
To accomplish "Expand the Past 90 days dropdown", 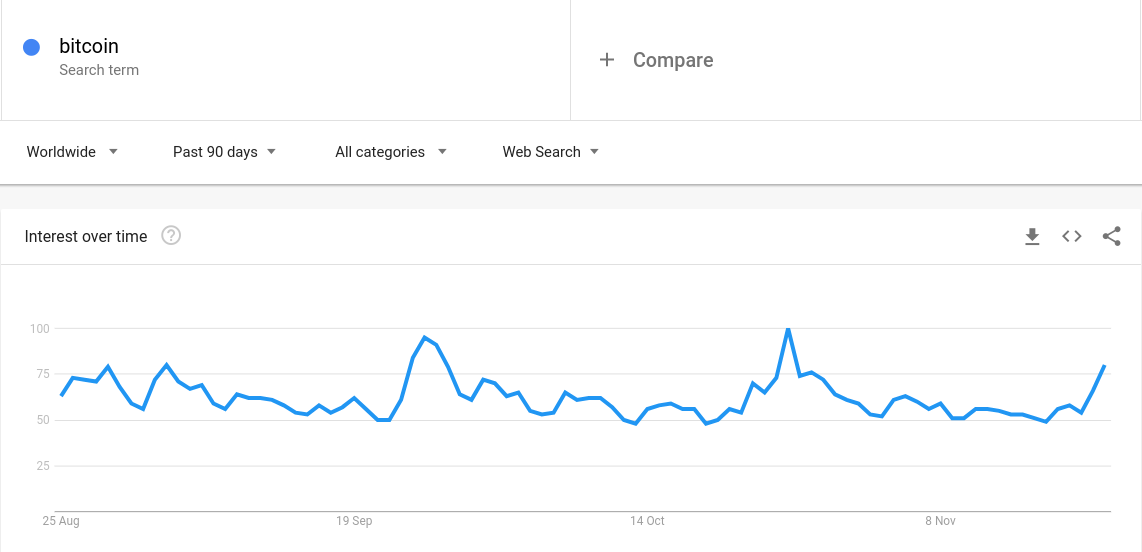I will click(x=224, y=152).
